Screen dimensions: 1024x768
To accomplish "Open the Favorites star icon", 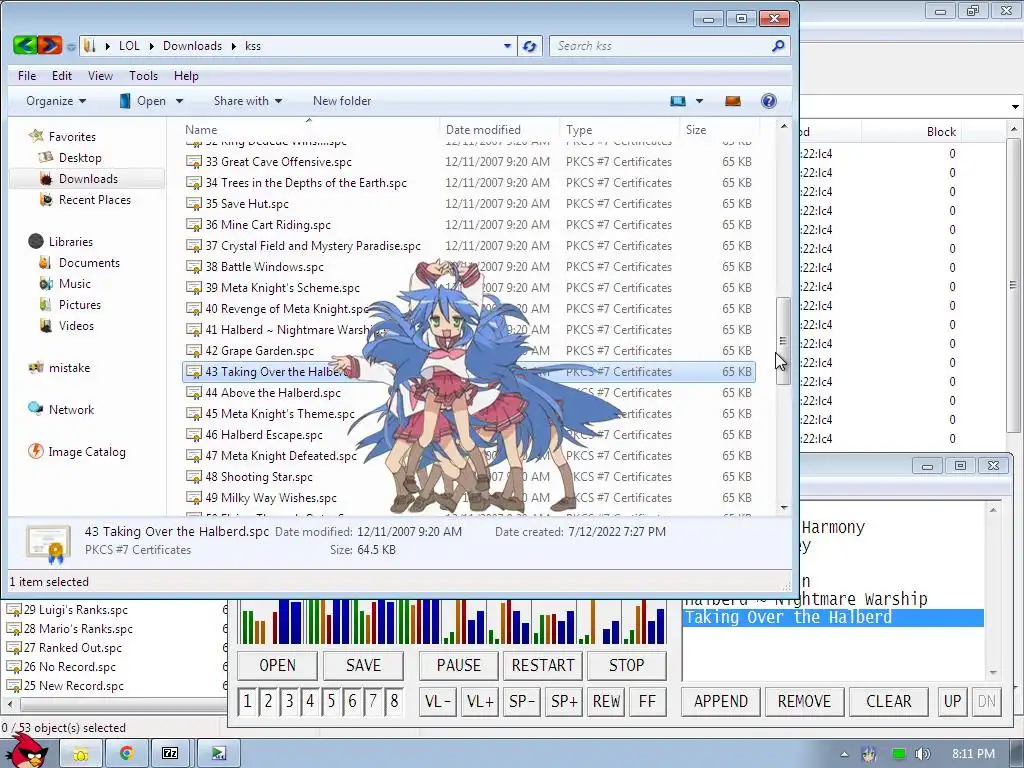I will point(36,136).
